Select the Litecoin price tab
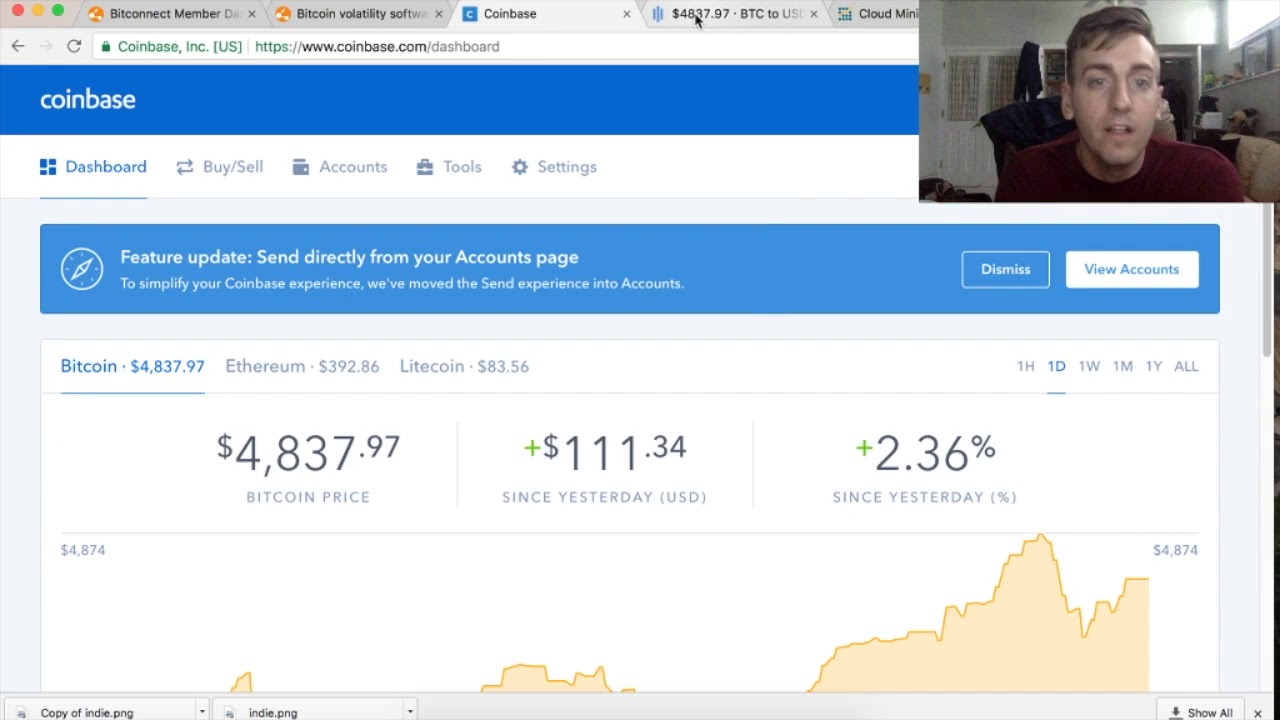Viewport: 1280px width, 720px height. tap(464, 366)
